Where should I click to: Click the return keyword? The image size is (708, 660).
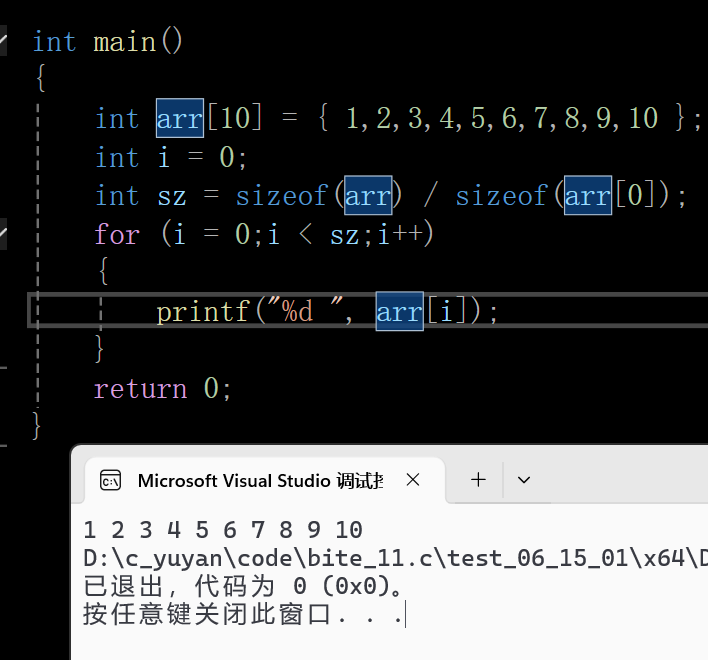tap(140, 389)
